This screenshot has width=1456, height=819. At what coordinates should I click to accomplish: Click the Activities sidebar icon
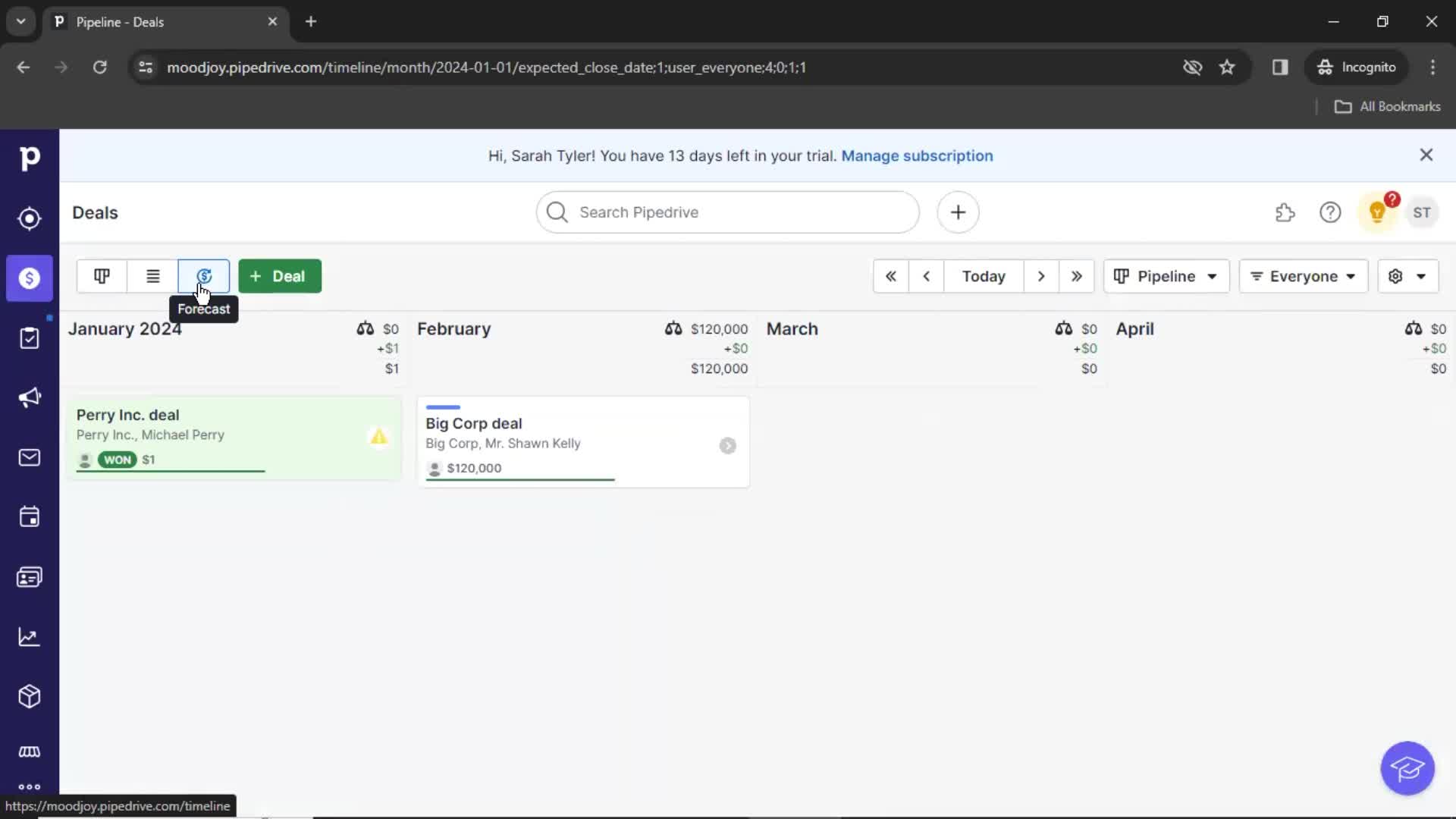29,517
